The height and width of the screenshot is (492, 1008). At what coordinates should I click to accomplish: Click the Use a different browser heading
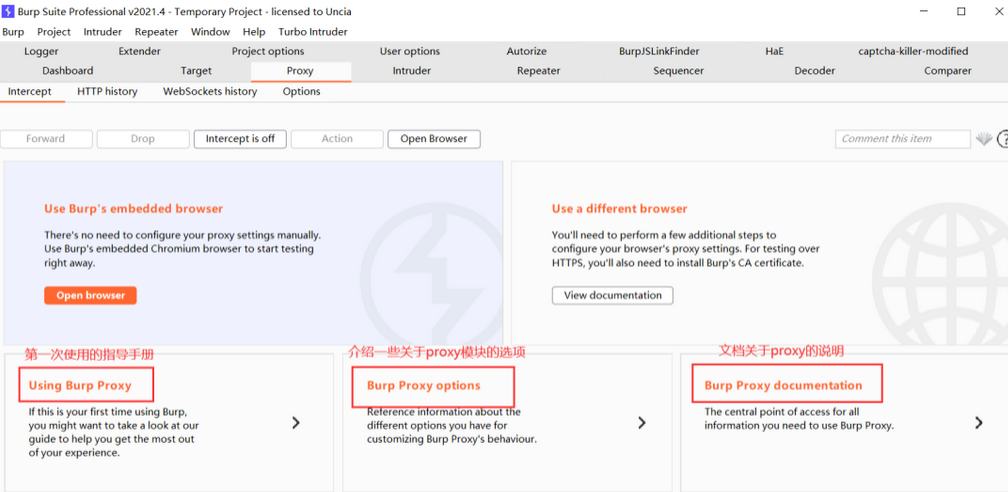coord(620,208)
